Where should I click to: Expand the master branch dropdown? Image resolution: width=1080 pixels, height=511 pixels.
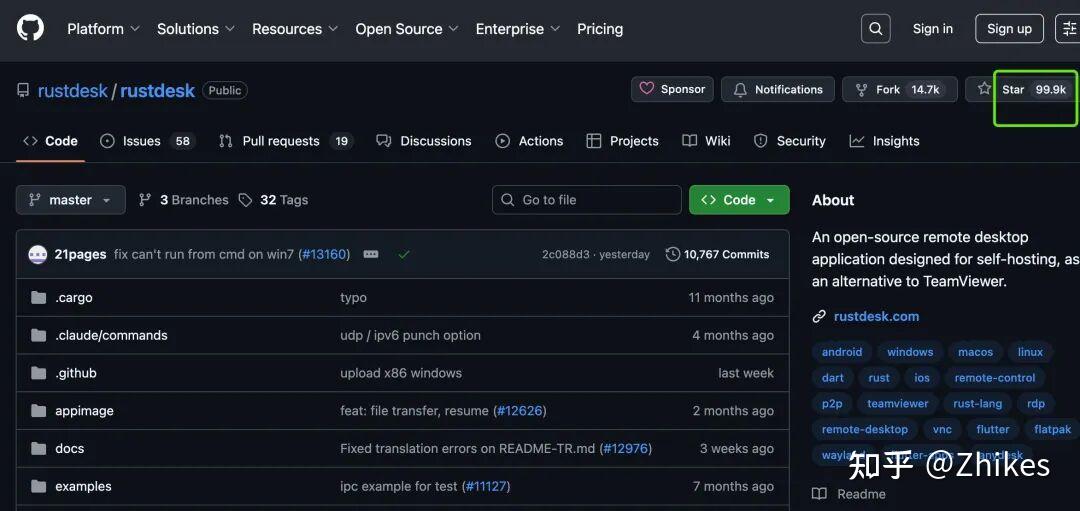[x=70, y=200]
